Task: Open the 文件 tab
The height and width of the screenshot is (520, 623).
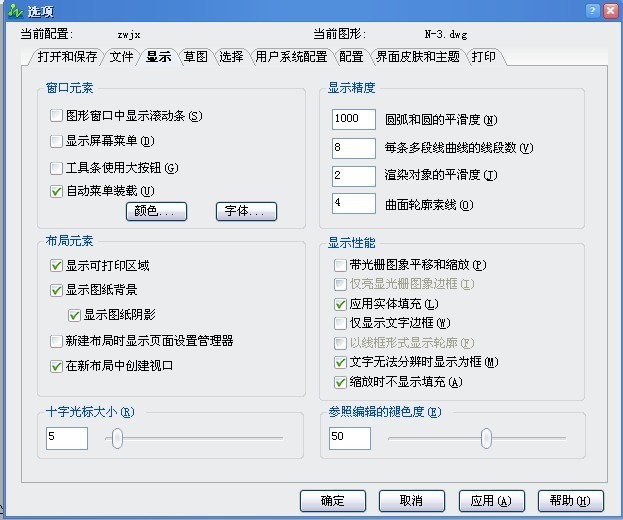Action: pos(121,57)
